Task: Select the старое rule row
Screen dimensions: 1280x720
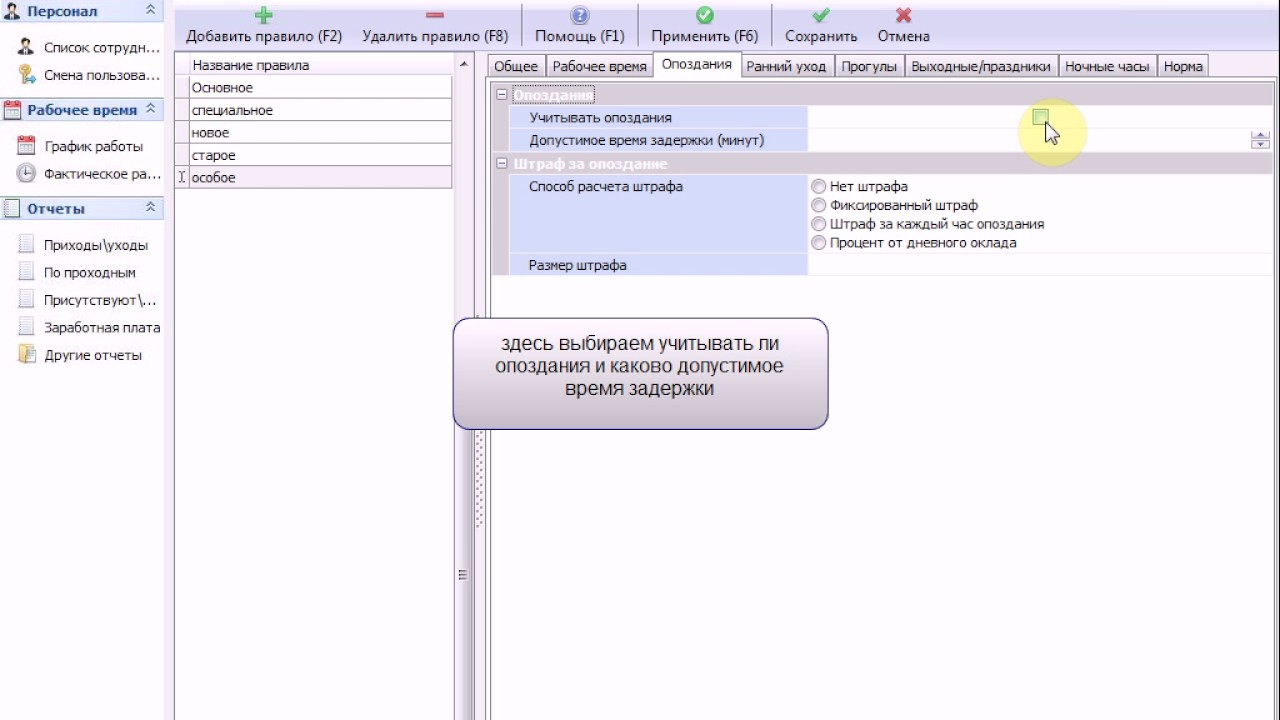Action: pyautogui.click(x=320, y=155)
